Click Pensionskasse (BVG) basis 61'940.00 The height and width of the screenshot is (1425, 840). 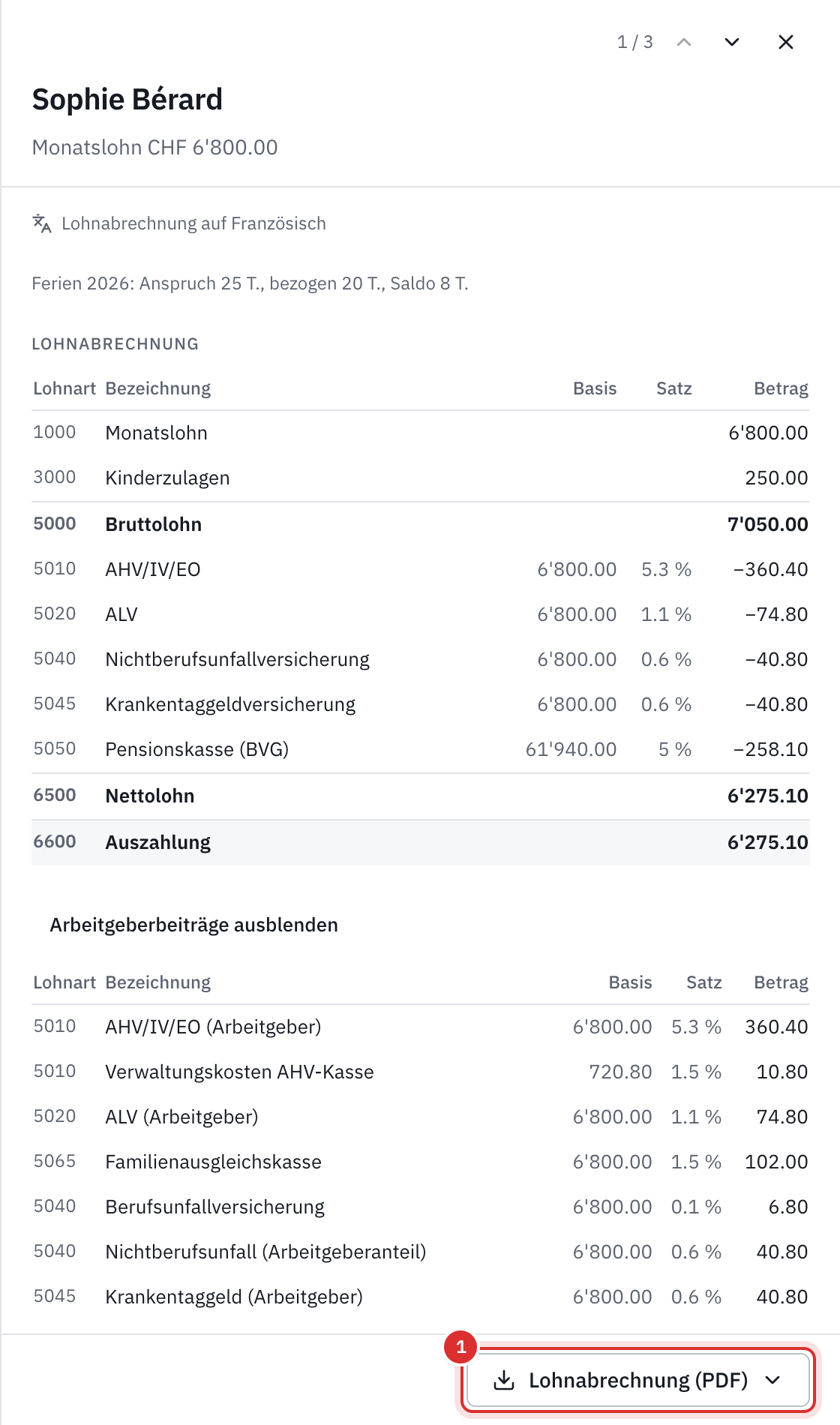(571, 749)
